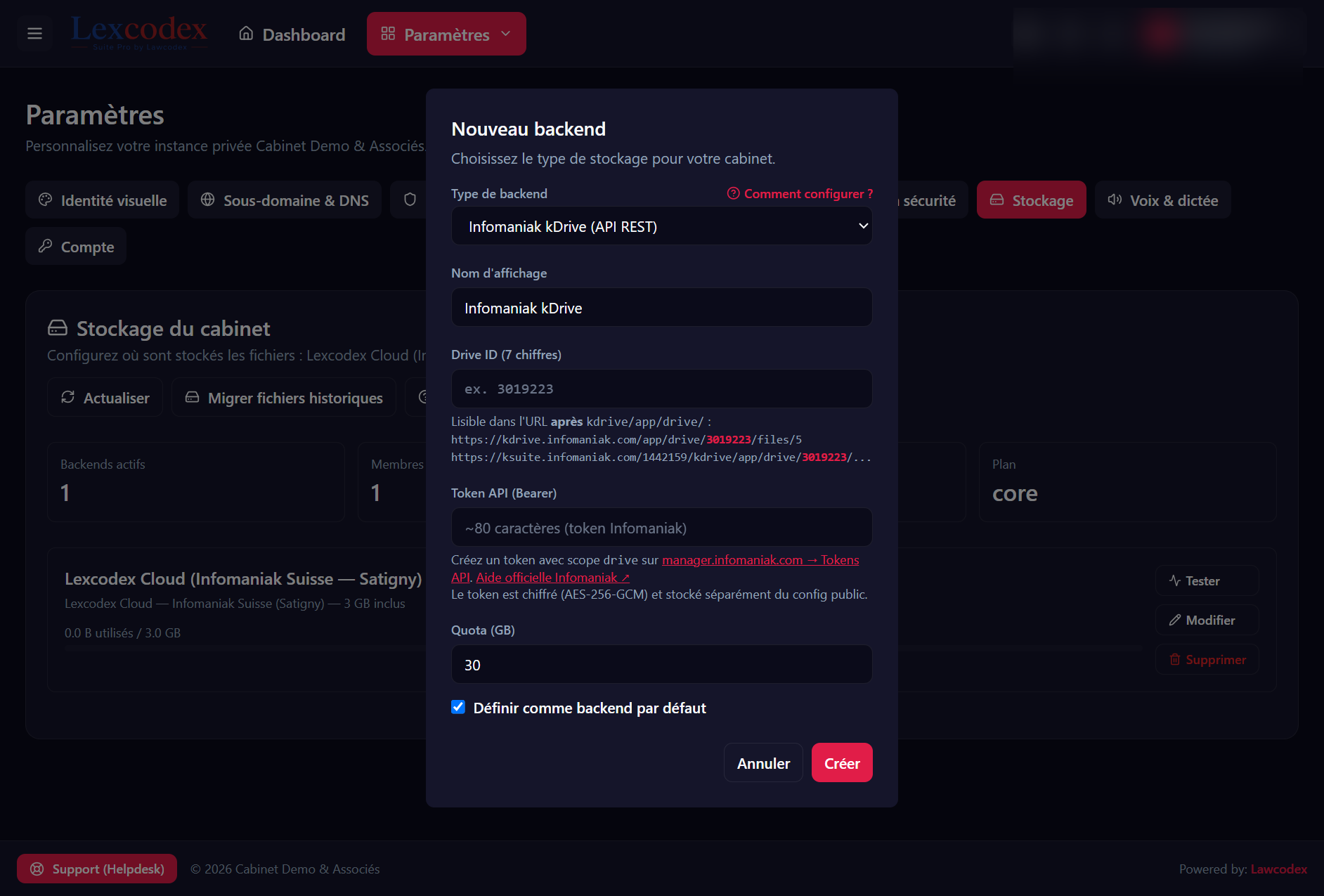Click the lifebuoy icon on Support button
The image size is (1324, 896).
[37, 869]
